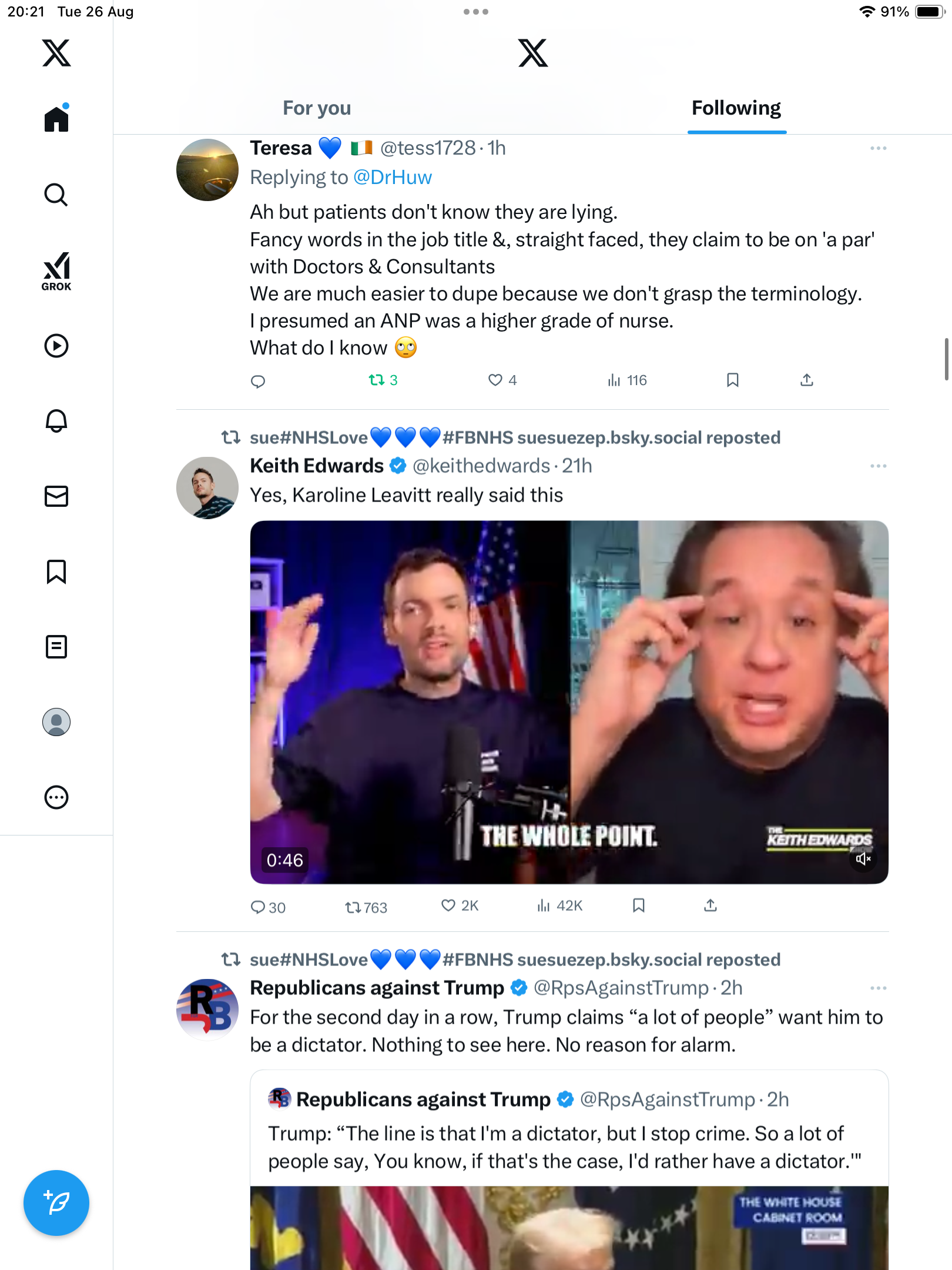952x1270 pixels.
Task: Switch to the For you tab
Action: coord(317,108)
